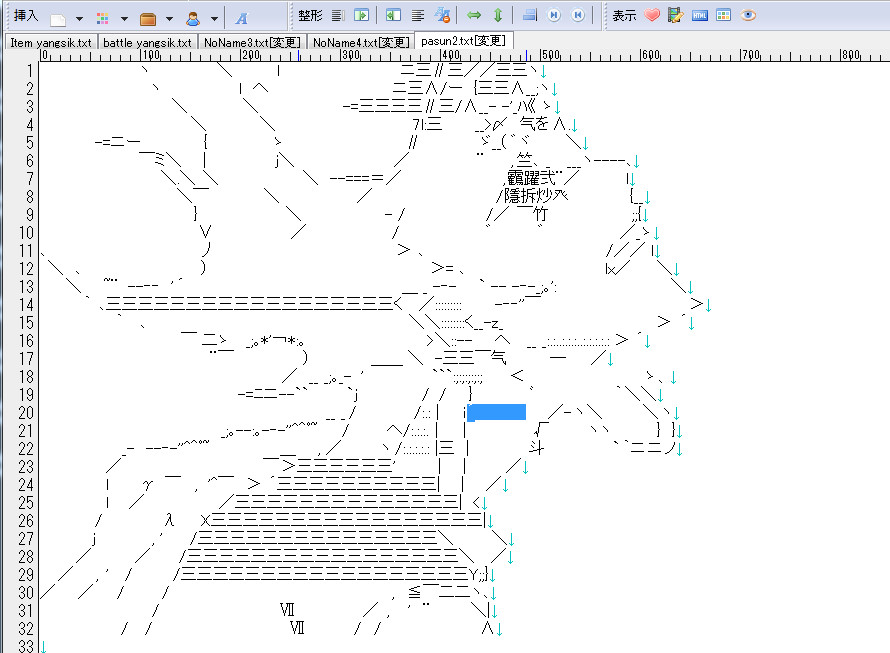890x653 pixels.
Task: Click the blank page insert icon
Action: [x=59, y=17]
